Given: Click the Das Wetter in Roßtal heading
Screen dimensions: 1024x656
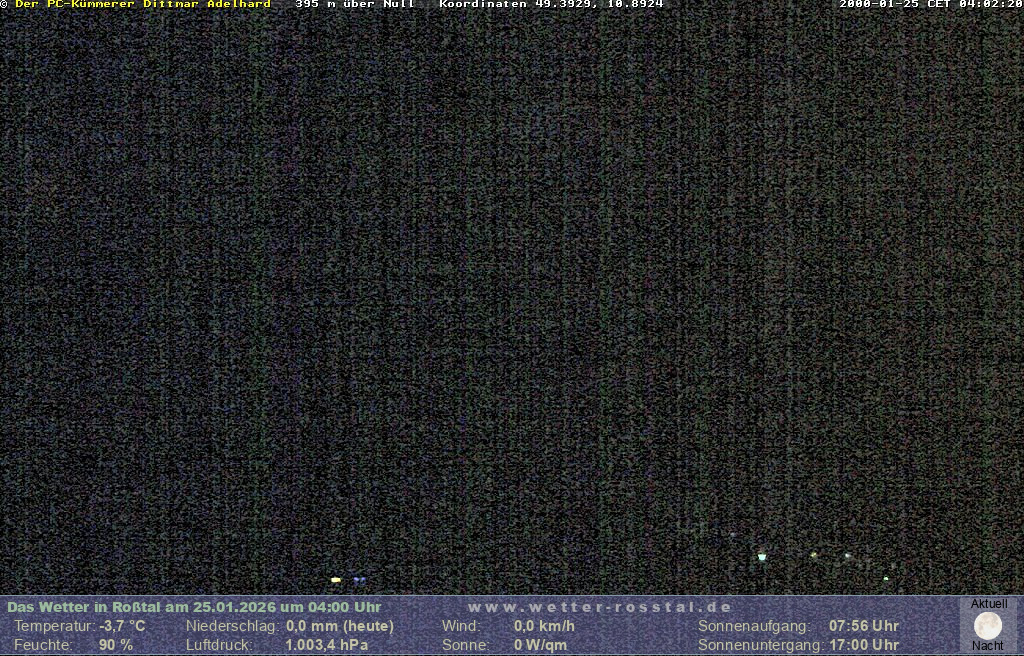Looking at the screenshot, I should 194,607.
